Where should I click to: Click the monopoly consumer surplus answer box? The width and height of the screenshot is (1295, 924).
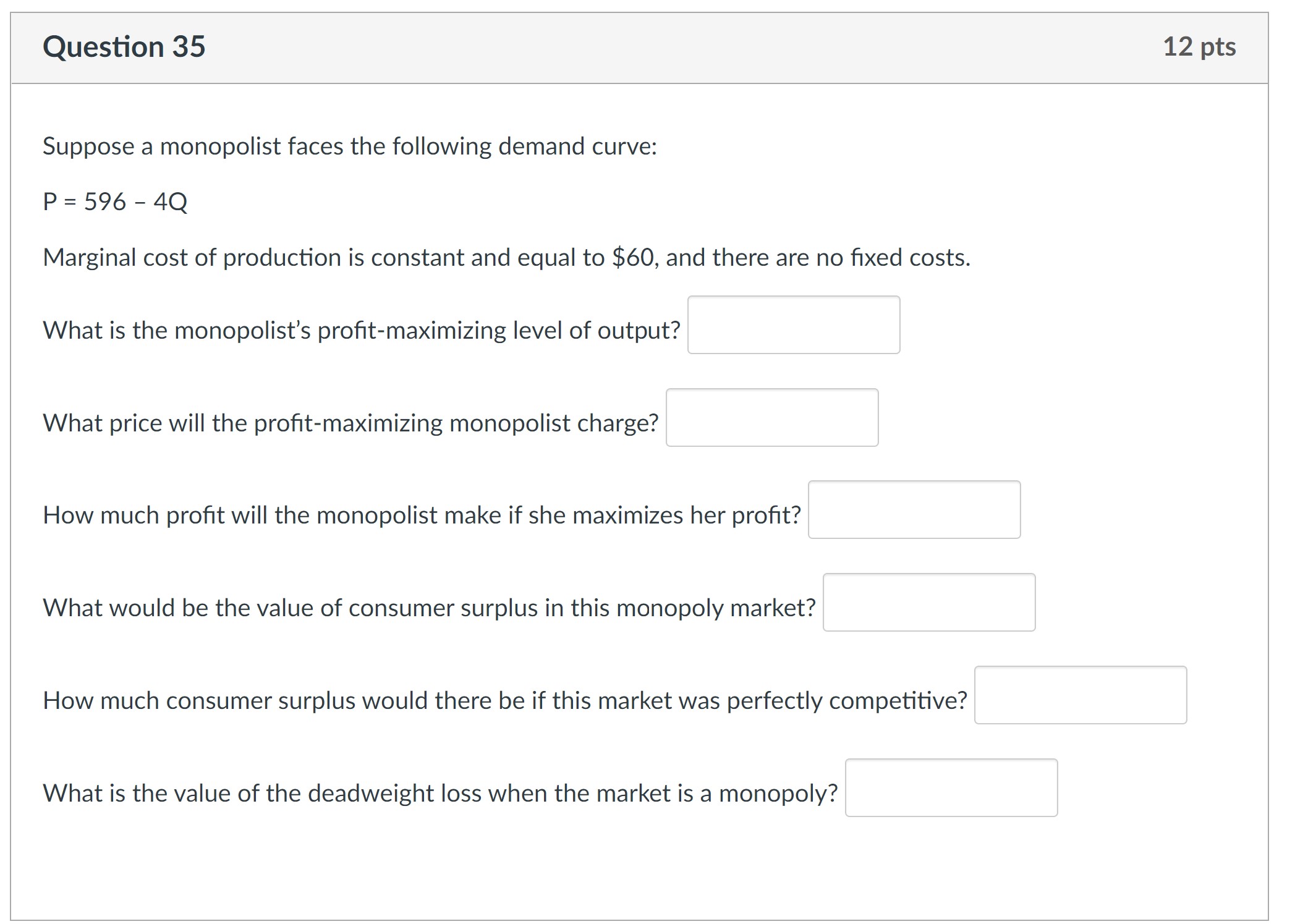point(928,603)
